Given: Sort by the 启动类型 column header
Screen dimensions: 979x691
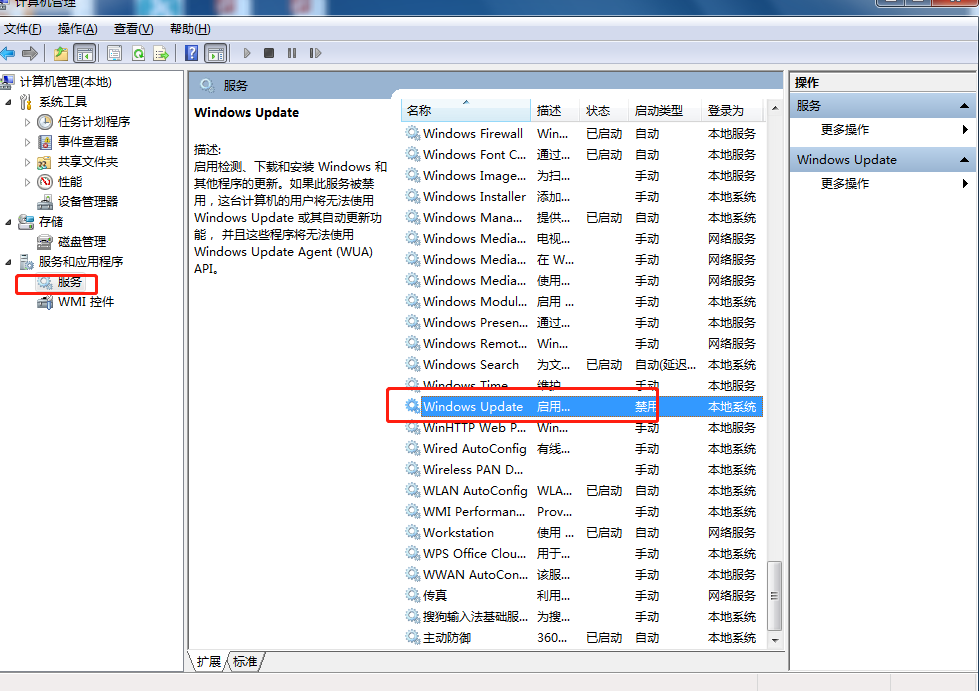Looking at the screenshot, I should pyautogui.click(x=665, y=110).
